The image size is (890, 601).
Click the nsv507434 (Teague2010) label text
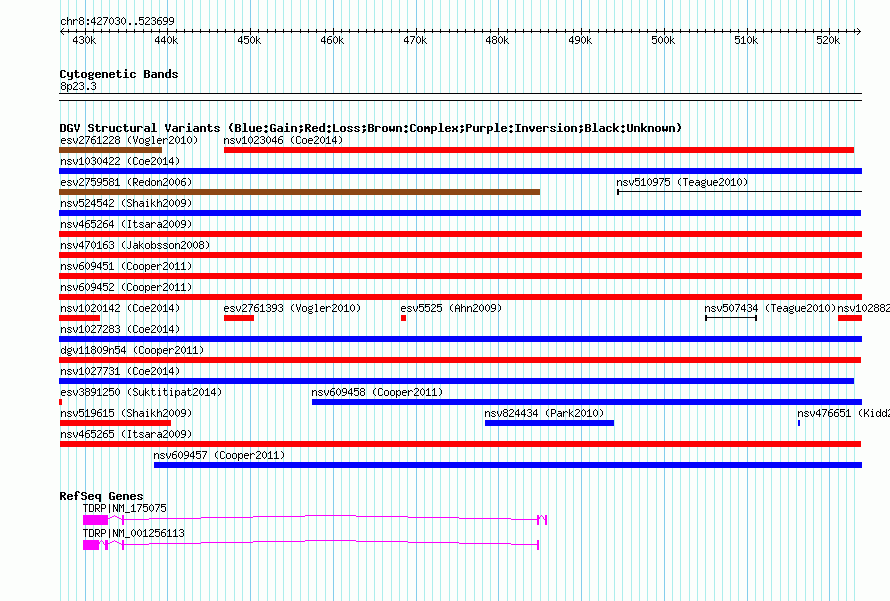pyautogui.click(x=770, y=308)
